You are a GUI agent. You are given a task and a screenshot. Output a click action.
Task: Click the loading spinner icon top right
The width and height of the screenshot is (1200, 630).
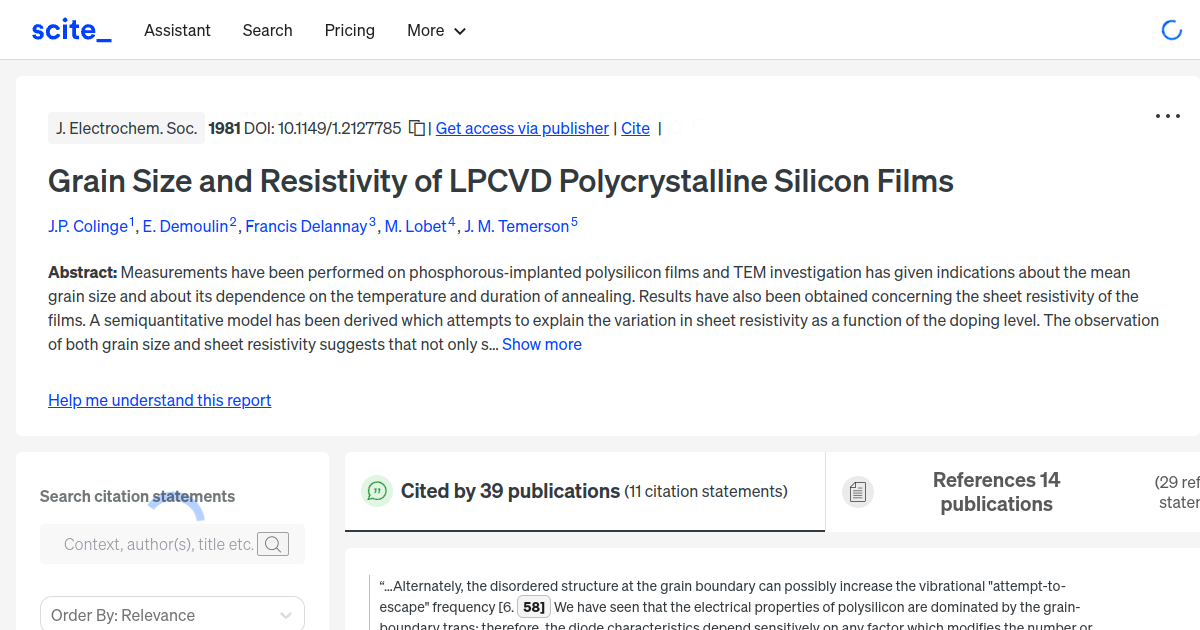1171,29
